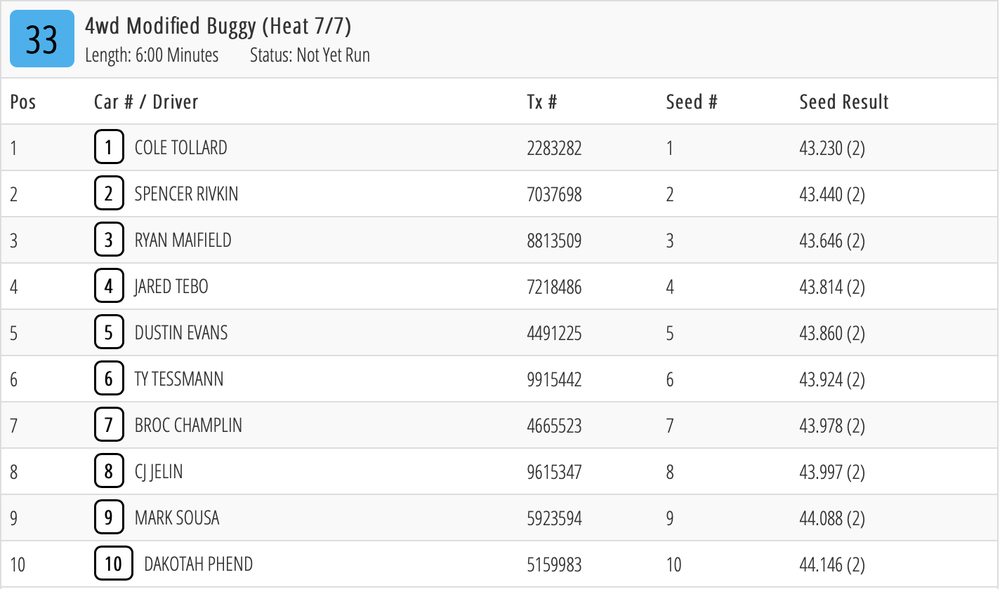Click driver name Dakotah Phend
The width and height of the screenshot is (1000, 589).
[x=198, y=565]
